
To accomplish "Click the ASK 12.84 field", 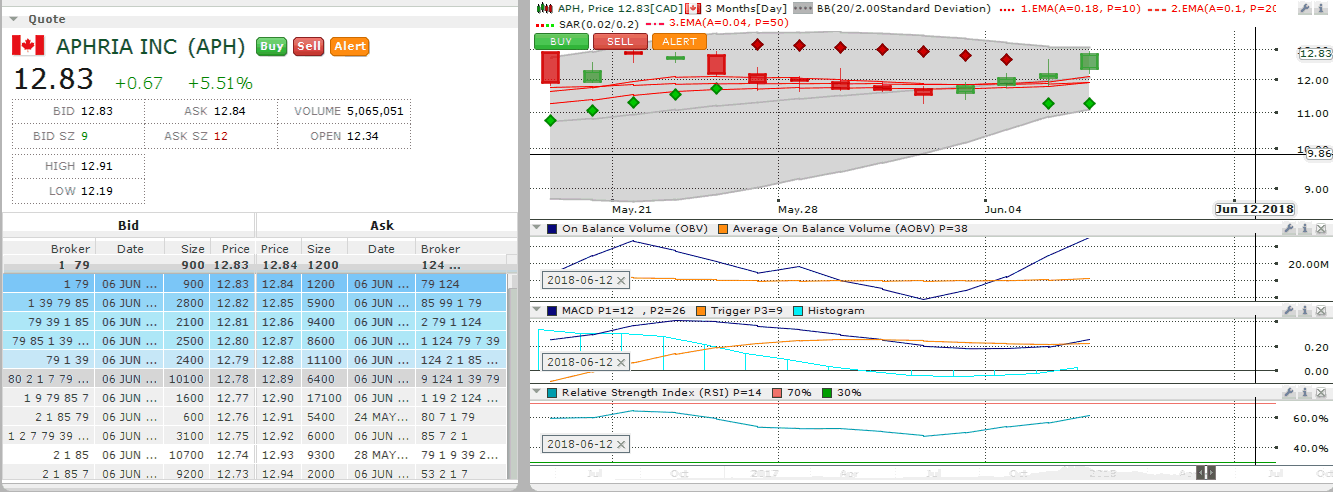I will click(211, 111).
